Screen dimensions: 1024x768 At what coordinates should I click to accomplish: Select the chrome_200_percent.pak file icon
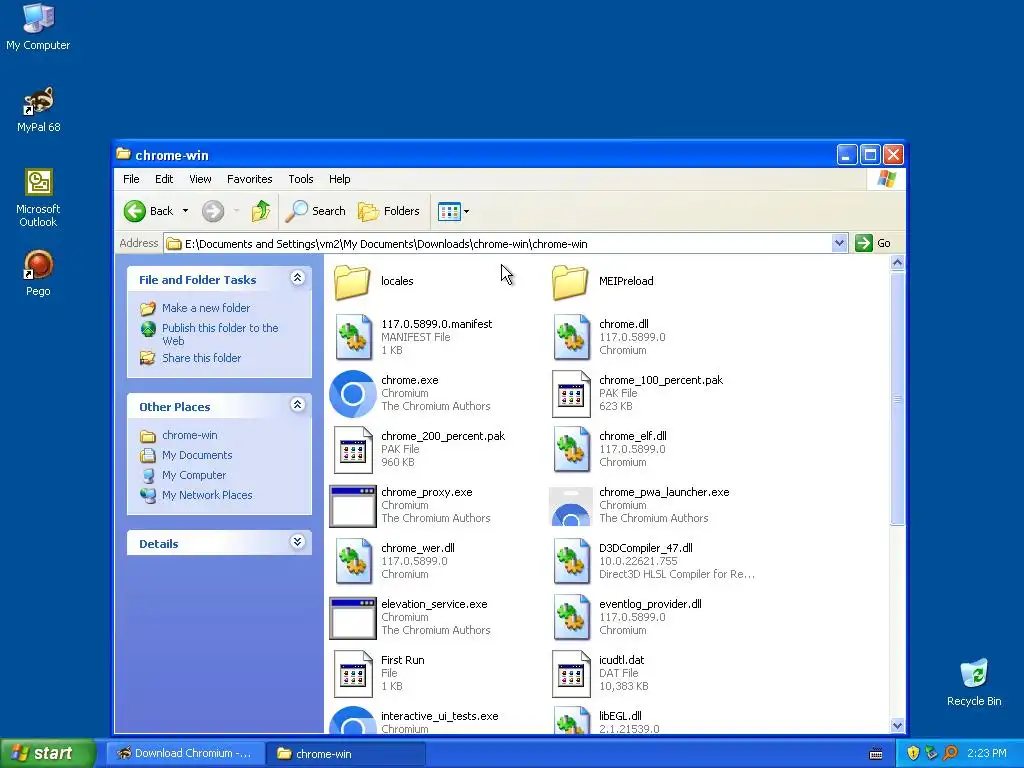tap(353, 449)
